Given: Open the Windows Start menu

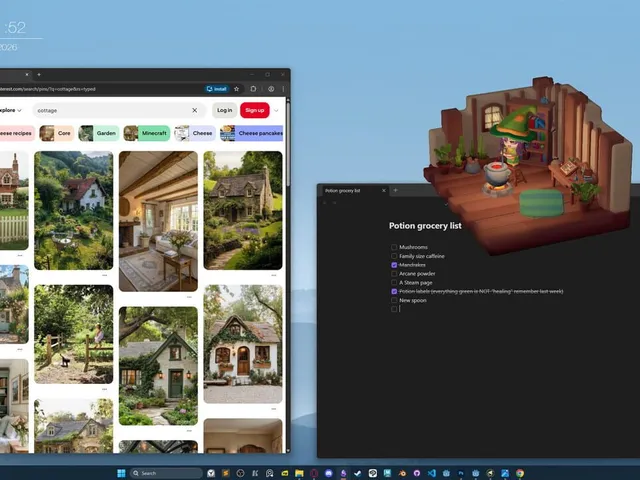Looking at the screenshot, I should pos(121,473).
